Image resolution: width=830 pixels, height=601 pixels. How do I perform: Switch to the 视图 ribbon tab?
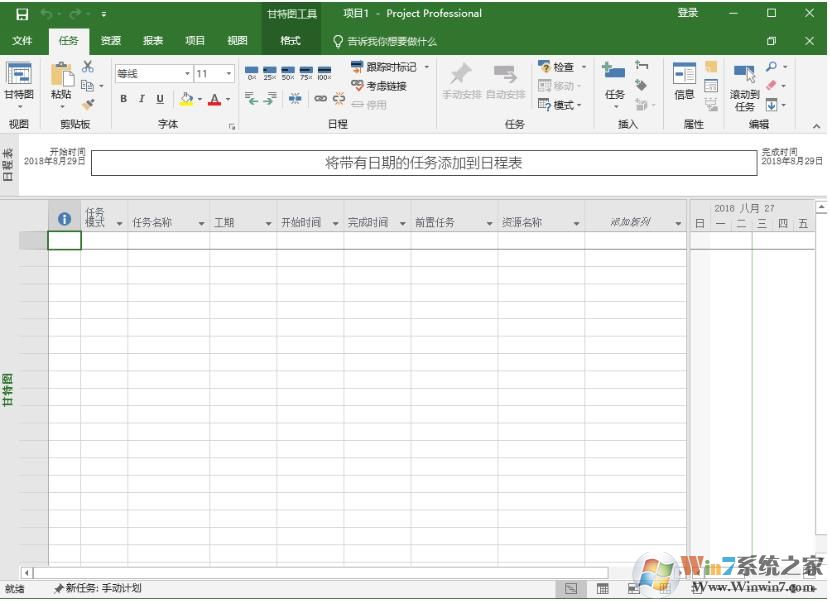(237, 41)
